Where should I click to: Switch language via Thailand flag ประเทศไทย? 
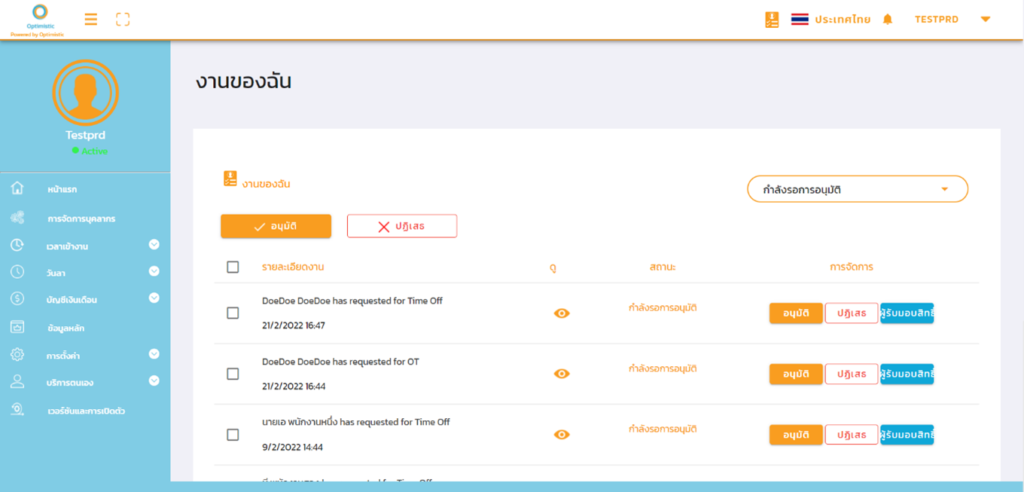tap(829, 19)
